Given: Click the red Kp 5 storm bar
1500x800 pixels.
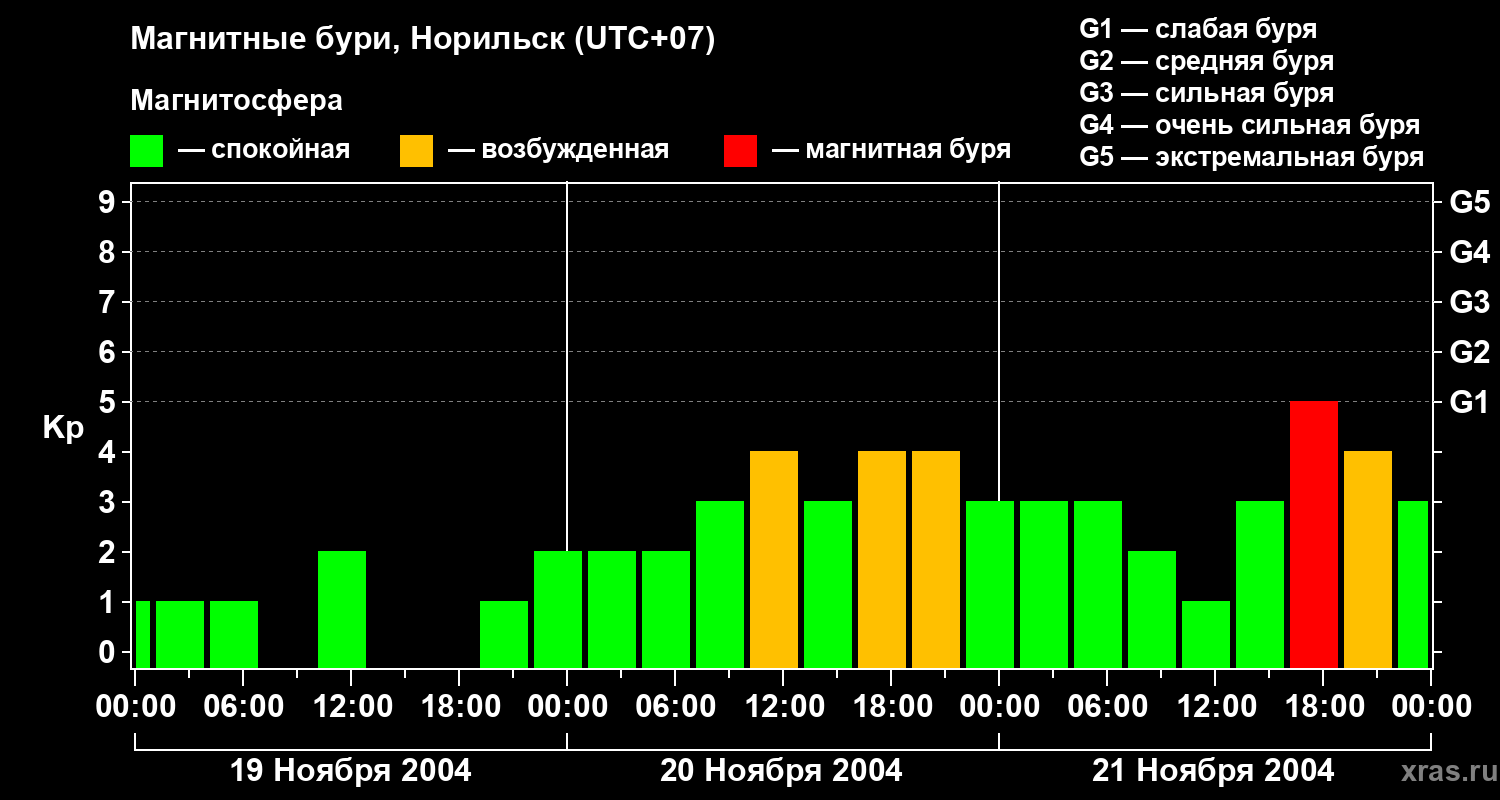Looking at the screenshot, I should pos(1314,534).
